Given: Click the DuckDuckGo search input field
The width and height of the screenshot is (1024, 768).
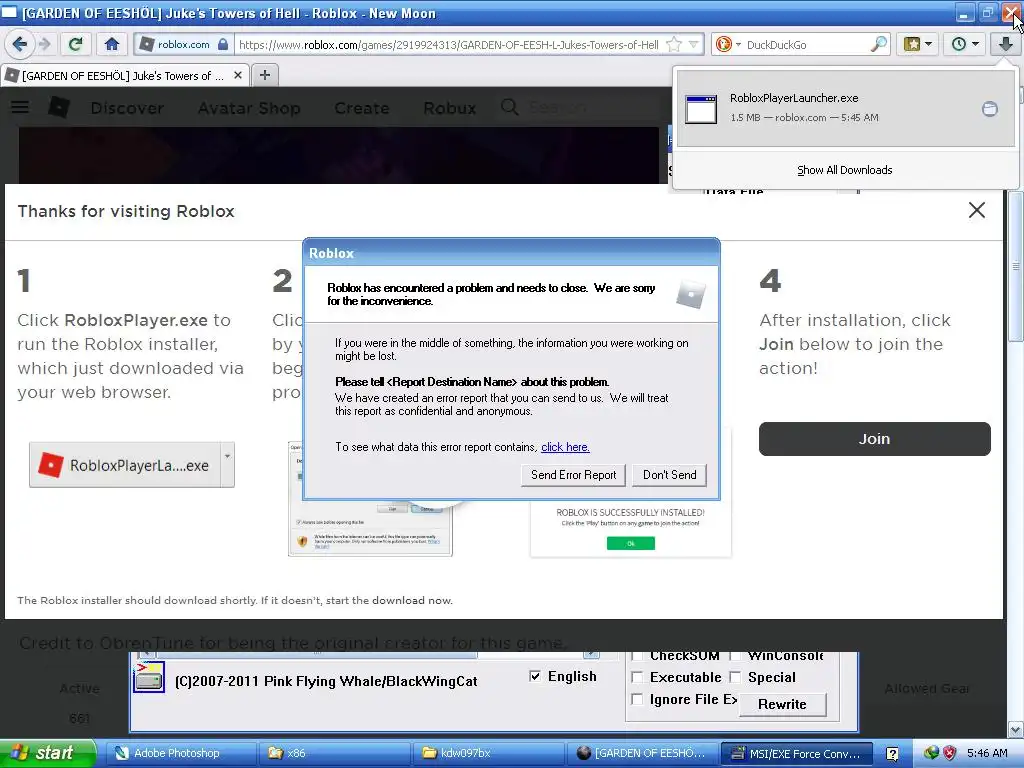Looking at the screenshot, I should coord(807,44).
